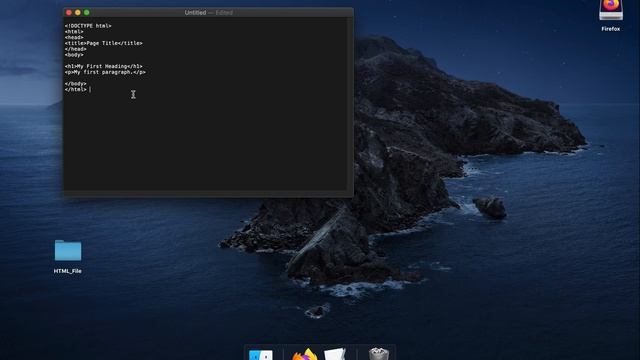Image resolution: width=640 pixels, height=360 pixels.
Task: Click the opening <head> tag line
Action: click(x=74, y=38)
